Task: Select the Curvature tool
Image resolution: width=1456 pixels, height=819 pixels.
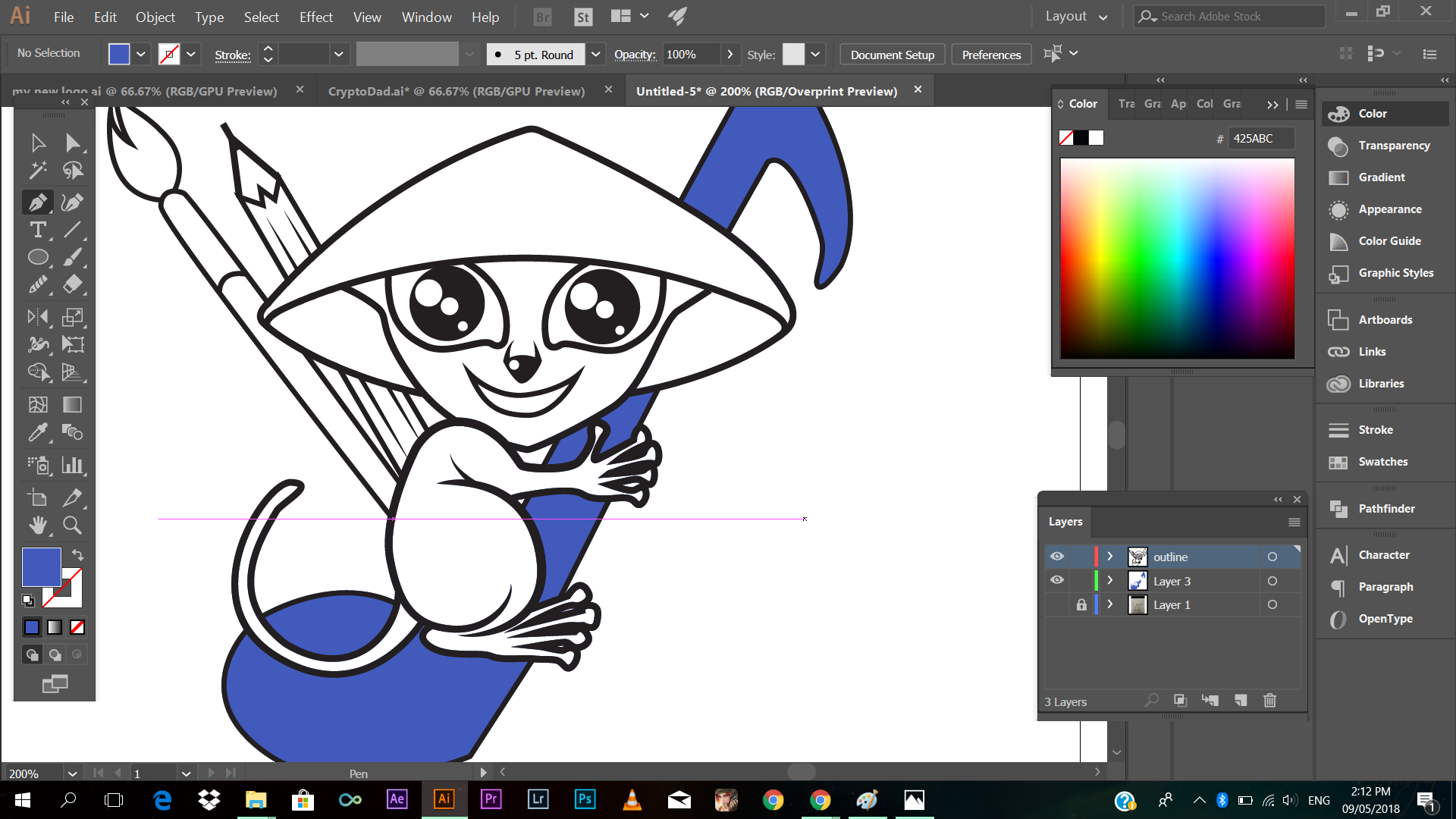Action: click(x=73, y=202)
